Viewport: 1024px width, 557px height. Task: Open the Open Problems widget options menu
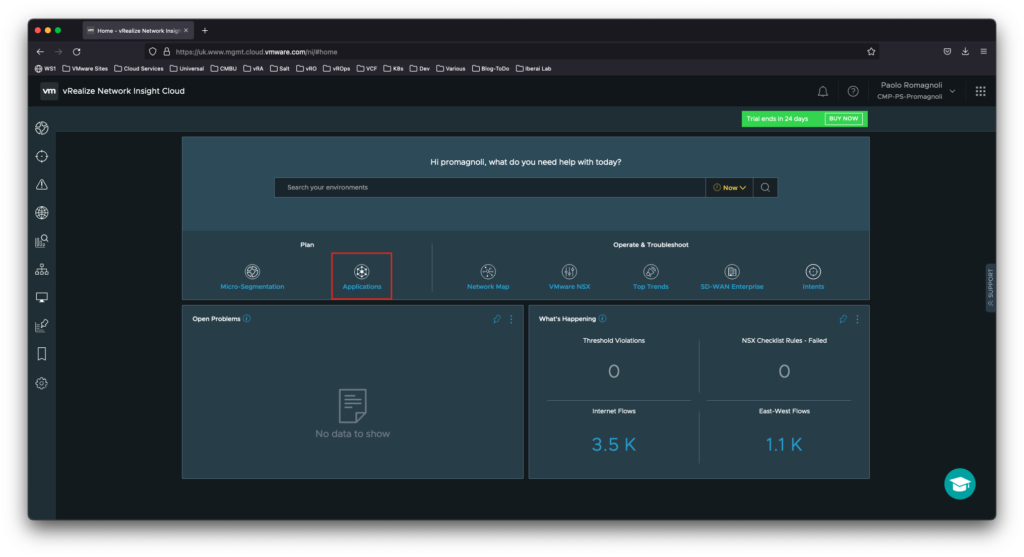point(511,319)
